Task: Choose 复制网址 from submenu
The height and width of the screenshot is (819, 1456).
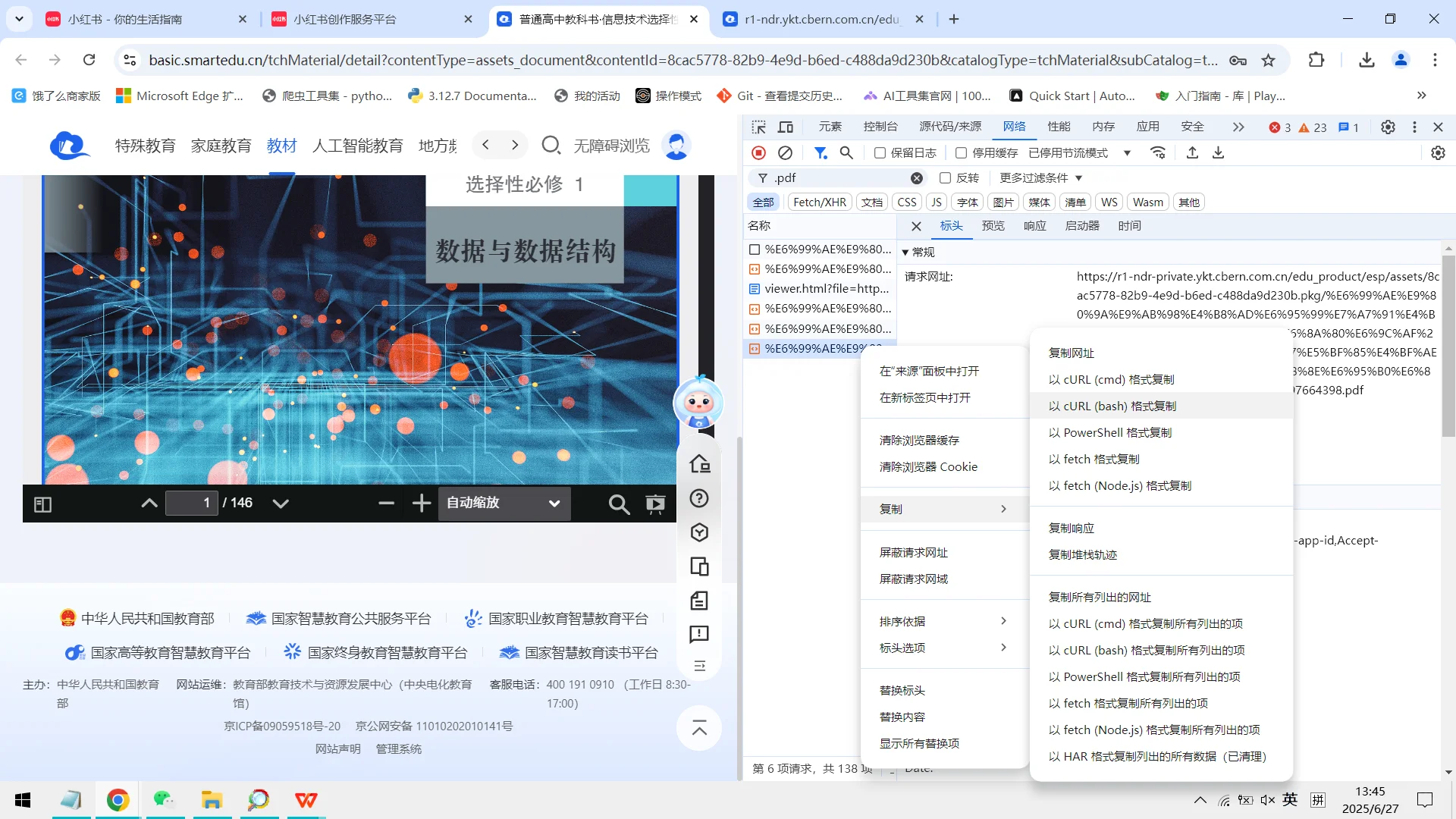Action: [x=1161, y=353]
